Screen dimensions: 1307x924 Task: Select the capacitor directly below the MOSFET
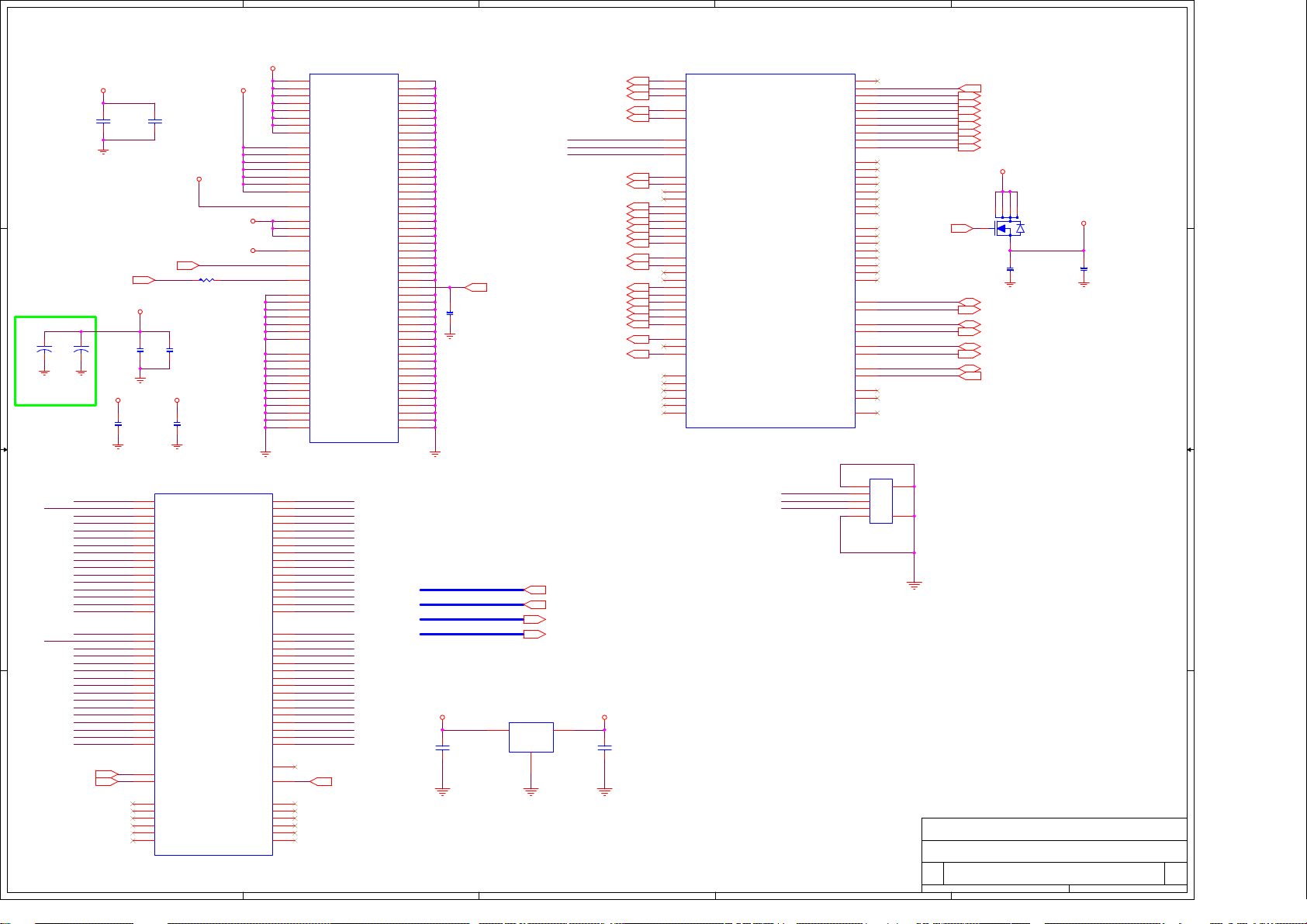[x=1010, y=269]
